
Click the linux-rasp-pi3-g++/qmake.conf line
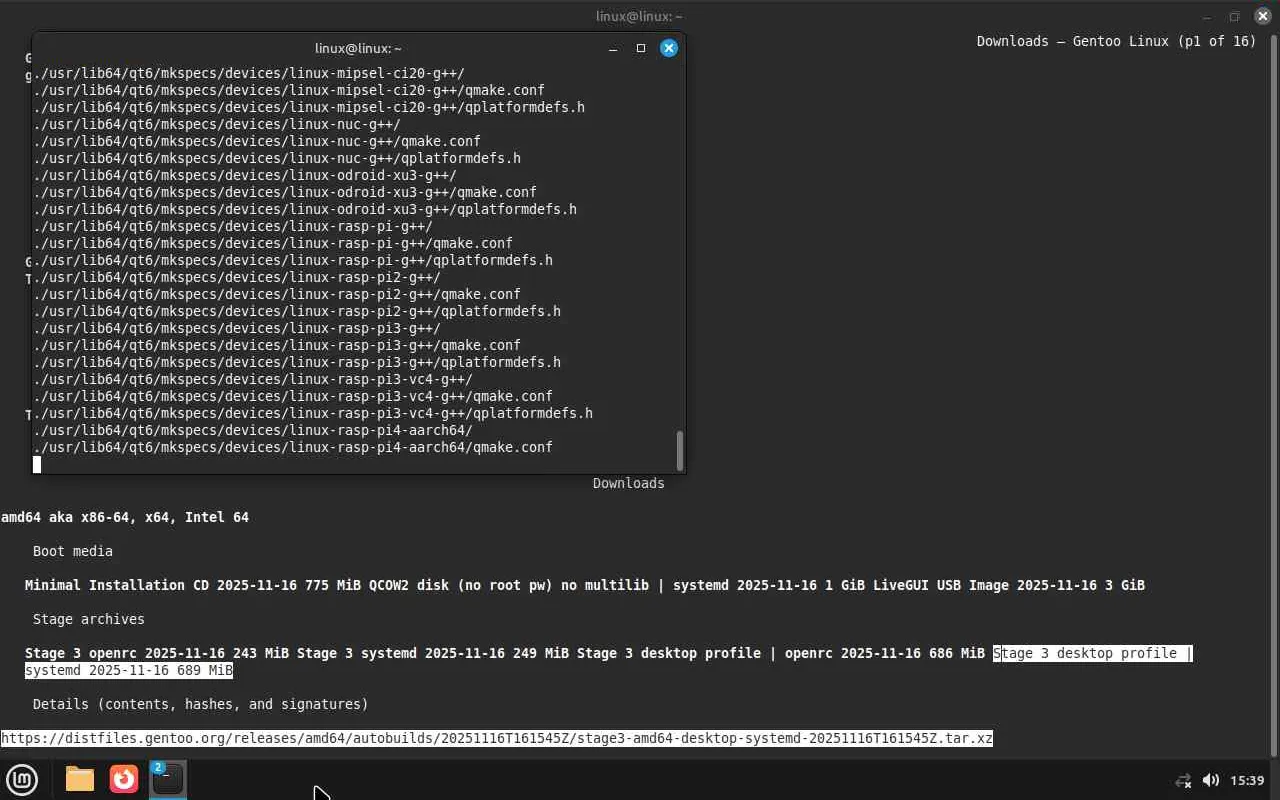(x=277, y=345)
